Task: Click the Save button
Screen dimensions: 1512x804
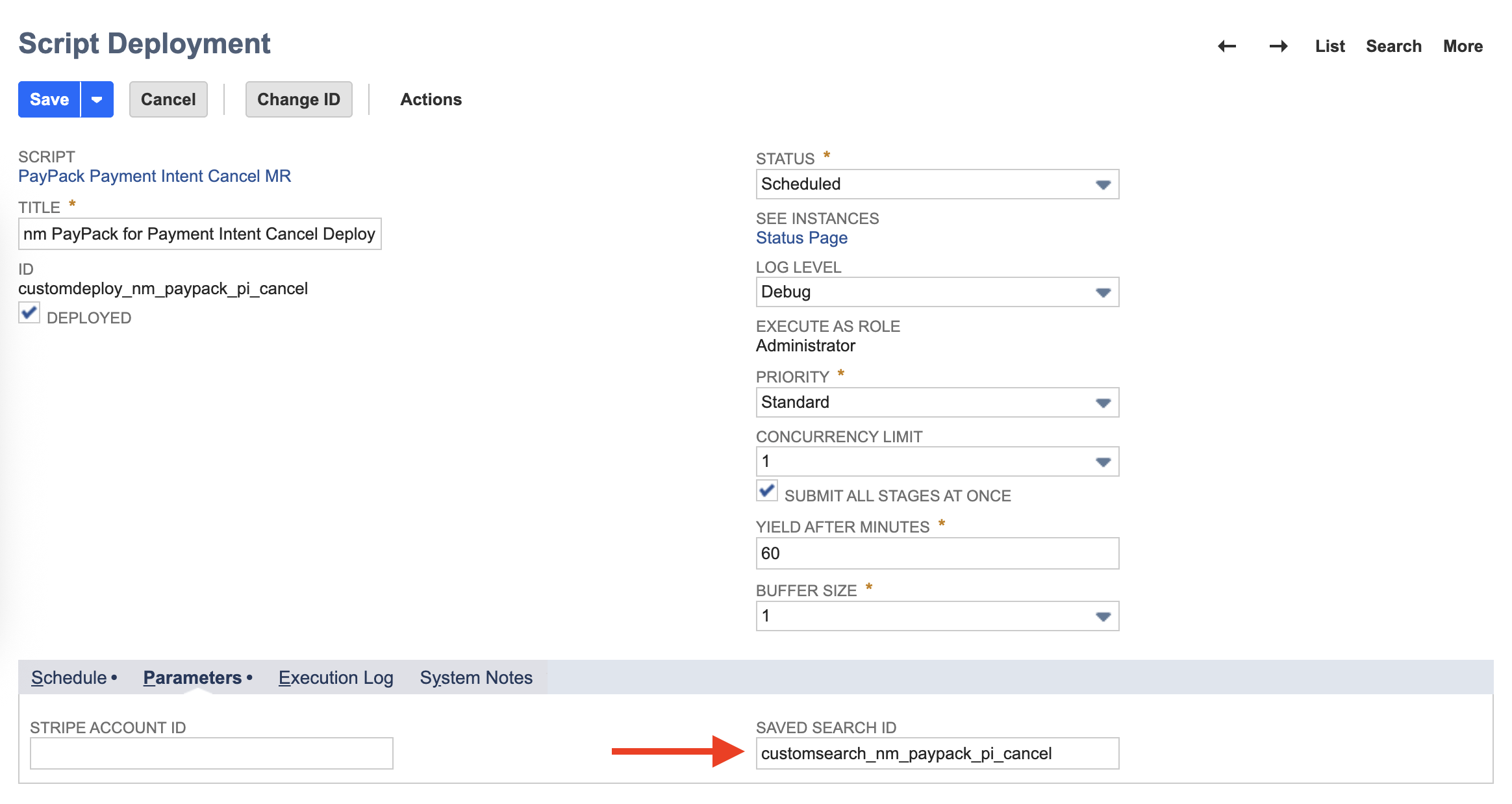Action: point(49,99)
